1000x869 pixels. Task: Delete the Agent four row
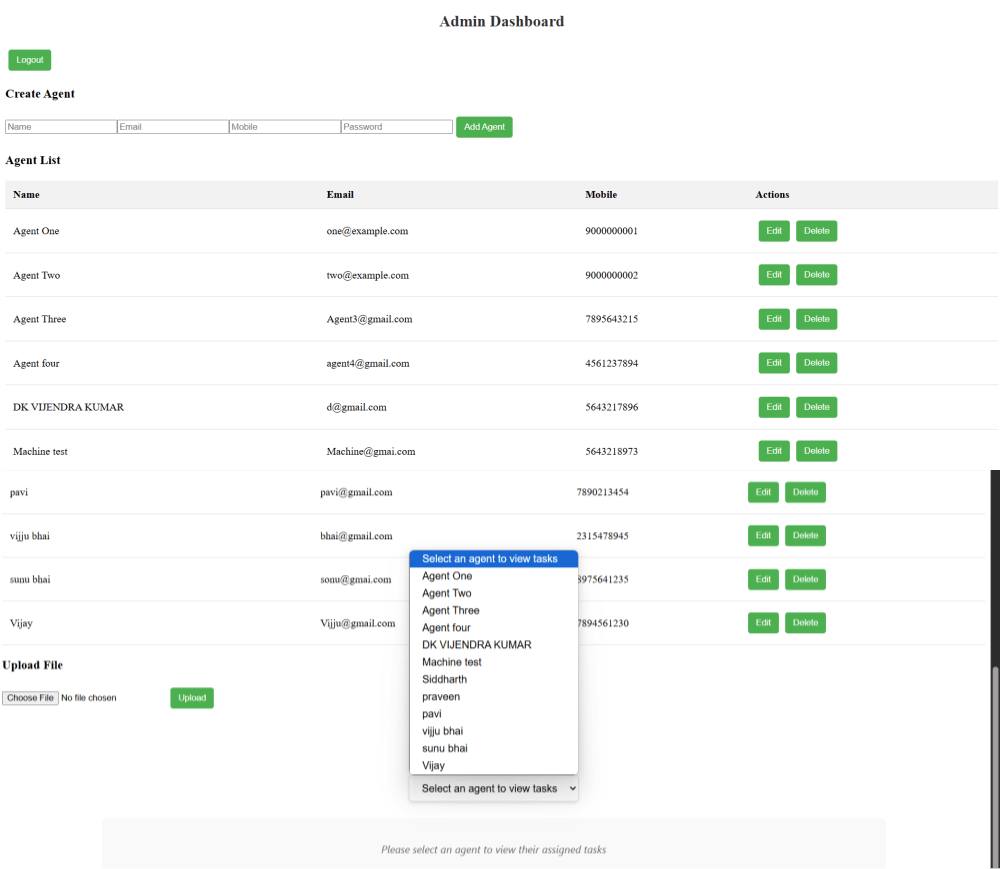(x=816, y=363)
